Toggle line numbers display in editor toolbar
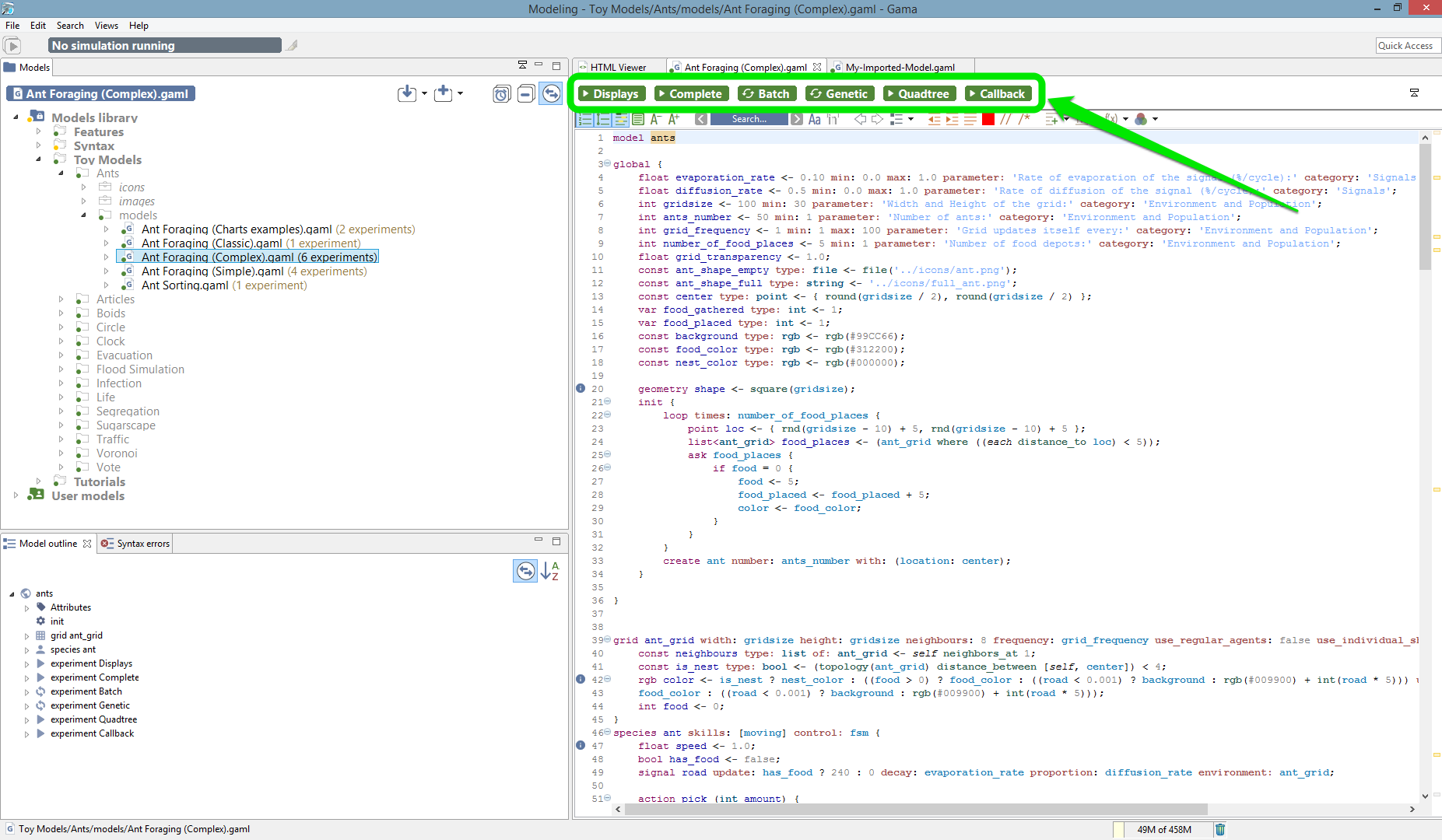This screenshot has height=840, width=1442. 585,119
